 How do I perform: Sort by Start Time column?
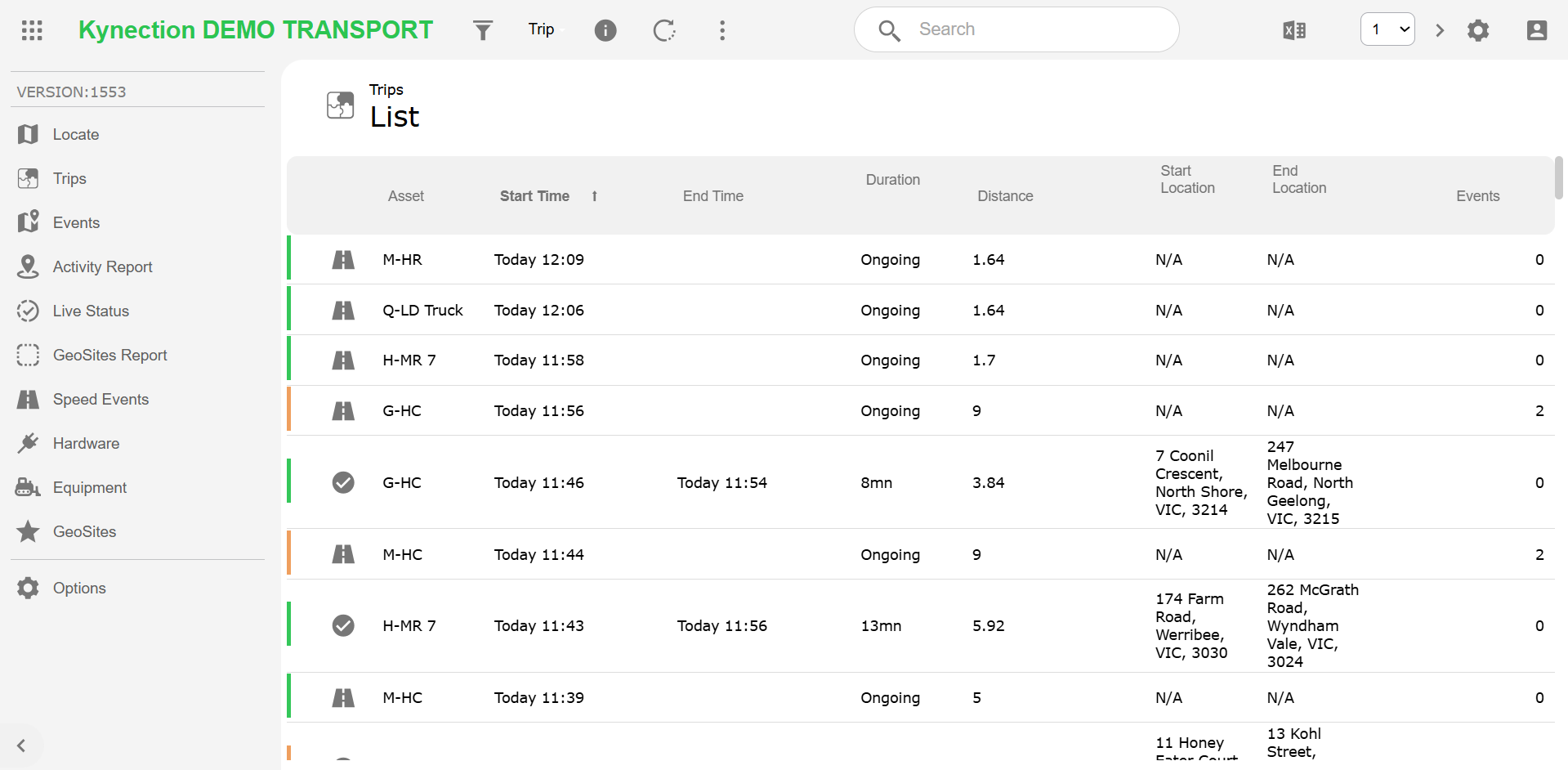pos(534,196)
